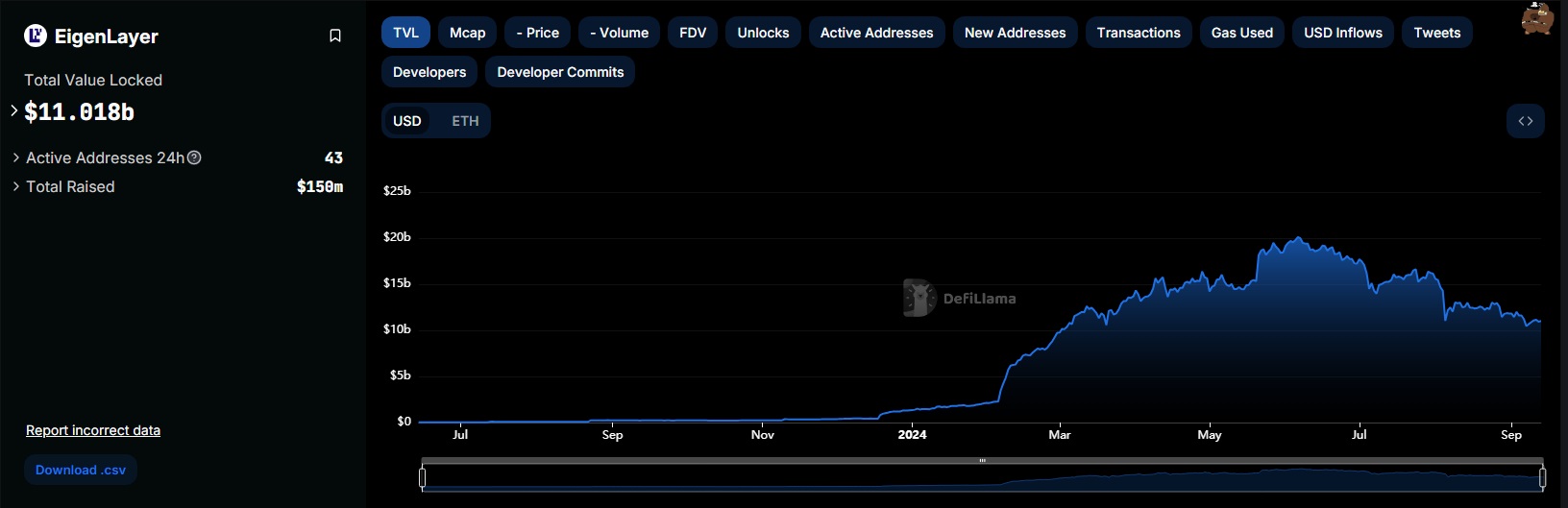Click the May label on the x-axis
The height and width of the screenshot is (508, 1568).
[x=1210, y=435]
